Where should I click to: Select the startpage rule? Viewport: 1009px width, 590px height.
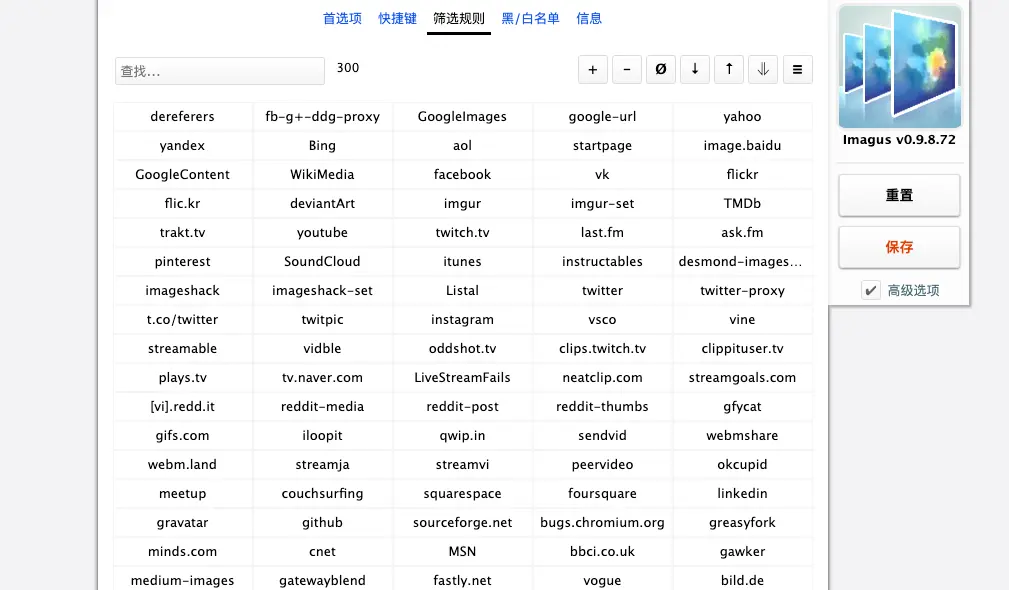(x=602, y=145)
